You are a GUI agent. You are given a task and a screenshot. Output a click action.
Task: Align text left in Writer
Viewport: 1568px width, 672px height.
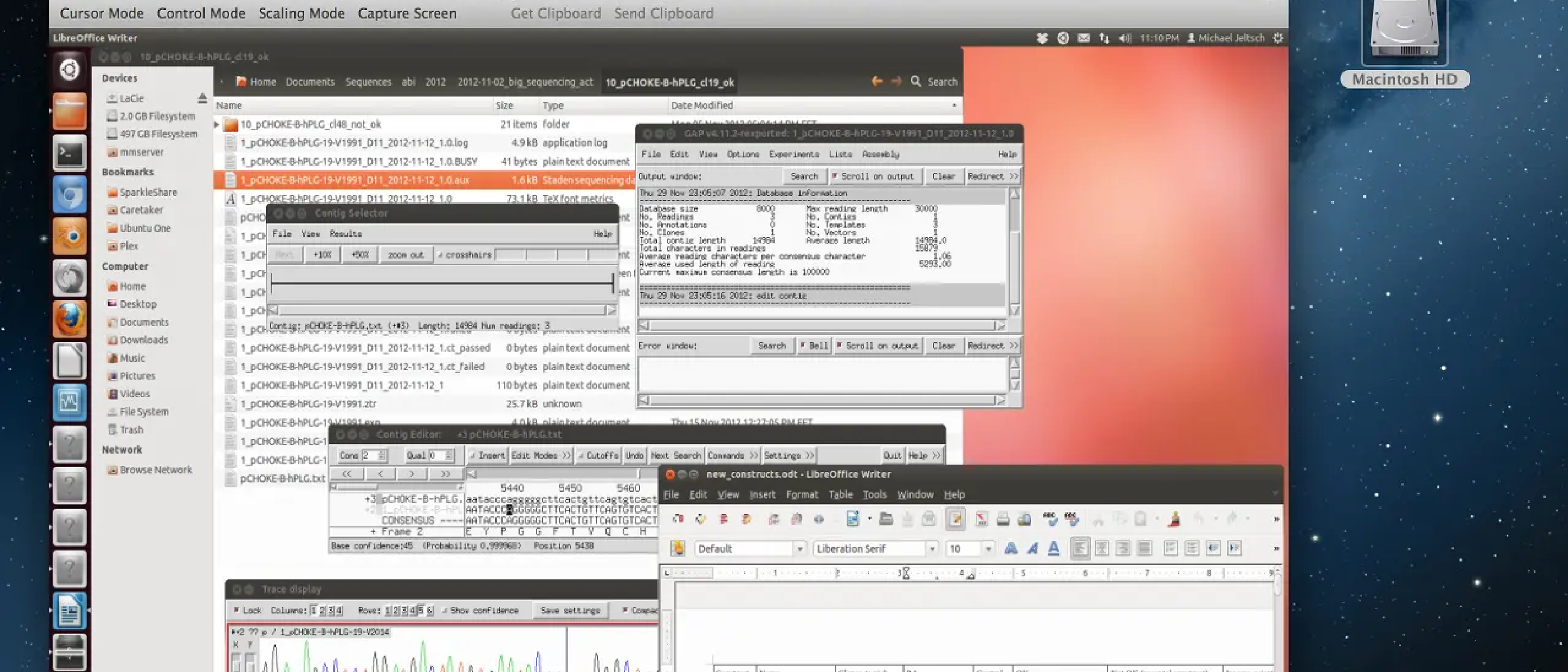[x=1080, y=548]
